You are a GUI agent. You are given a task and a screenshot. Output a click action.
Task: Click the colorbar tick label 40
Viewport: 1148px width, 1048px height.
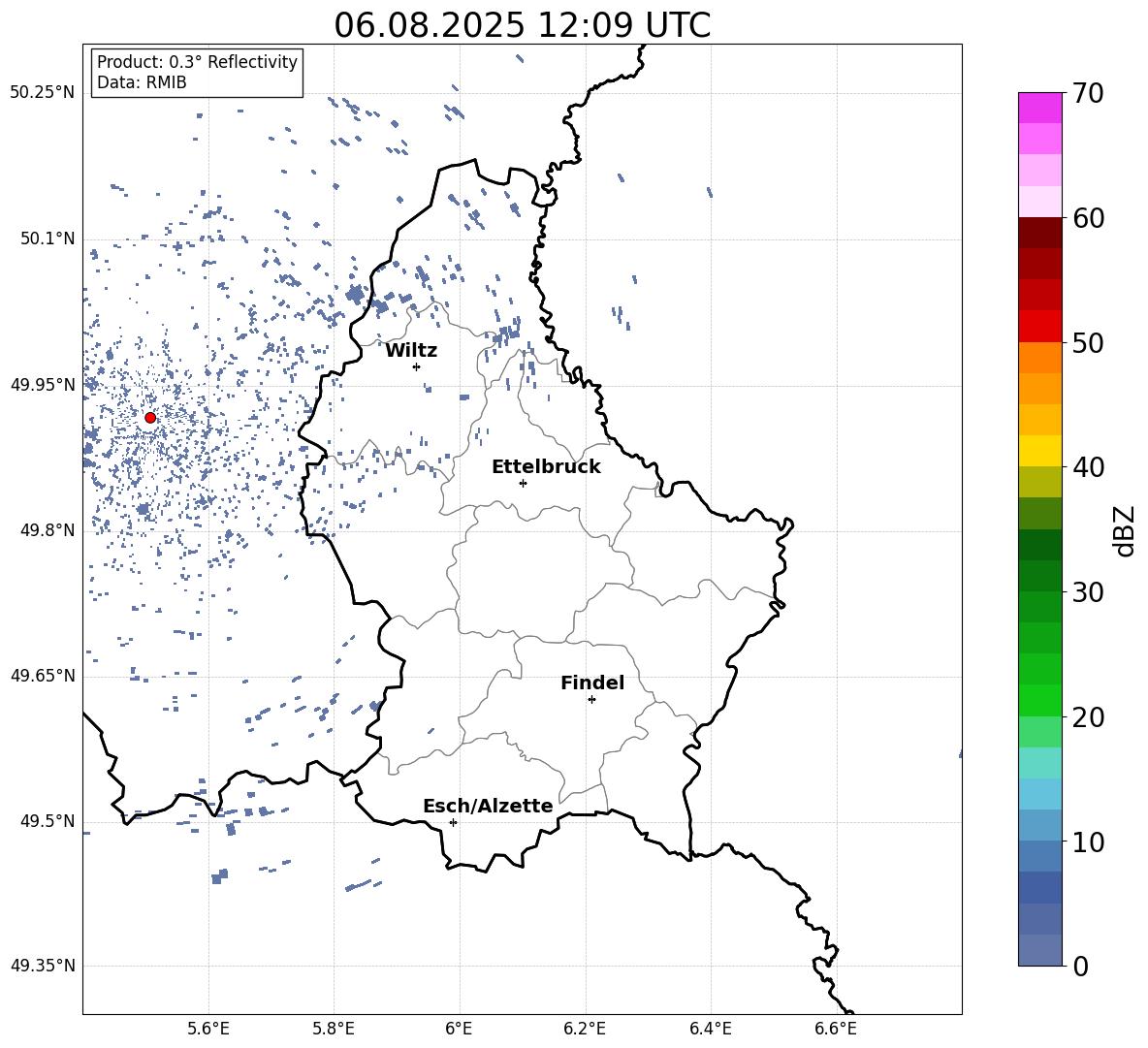click(x=1088, y=467)
